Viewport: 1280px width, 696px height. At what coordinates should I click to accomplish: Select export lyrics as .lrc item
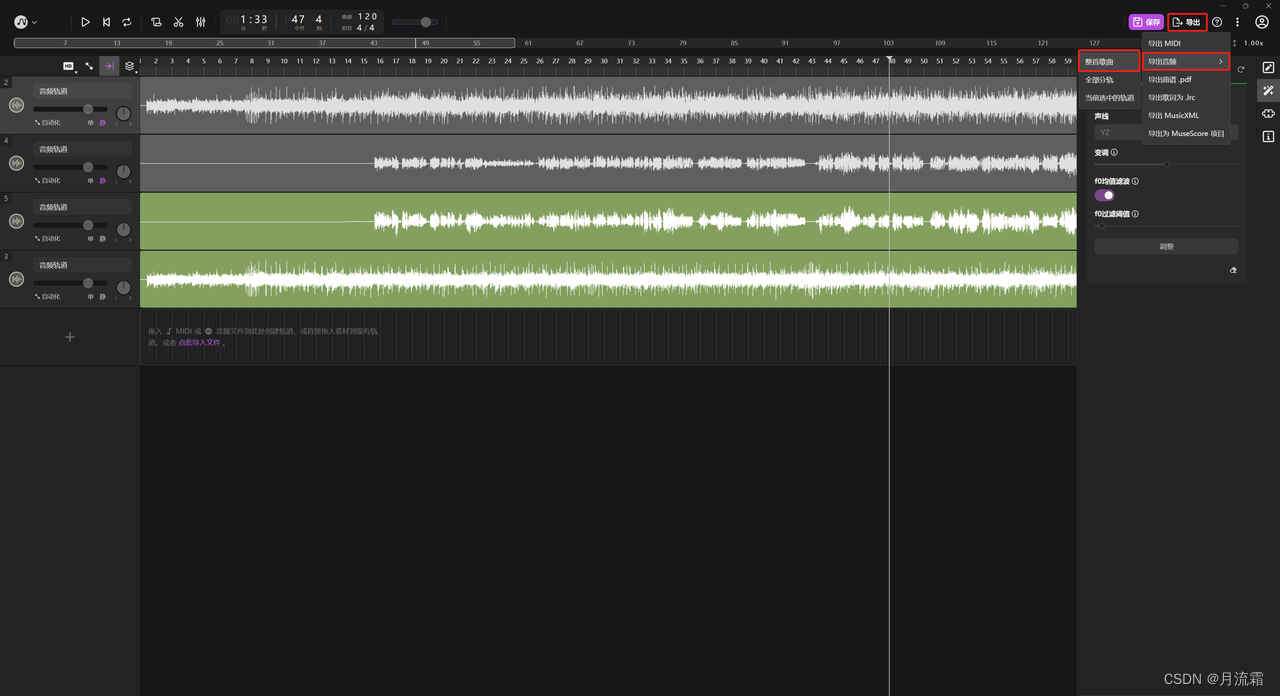pyautogui.click(x=1186, y=97)
